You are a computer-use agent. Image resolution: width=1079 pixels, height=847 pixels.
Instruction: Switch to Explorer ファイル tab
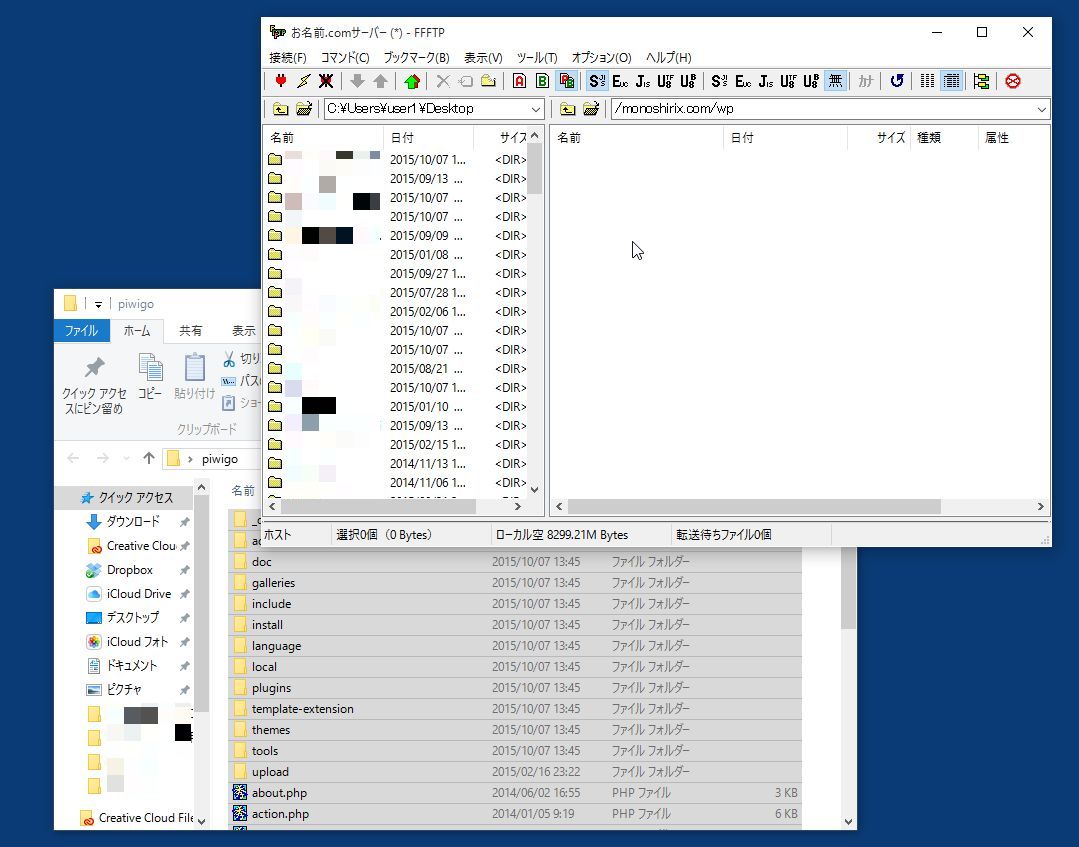81,331
